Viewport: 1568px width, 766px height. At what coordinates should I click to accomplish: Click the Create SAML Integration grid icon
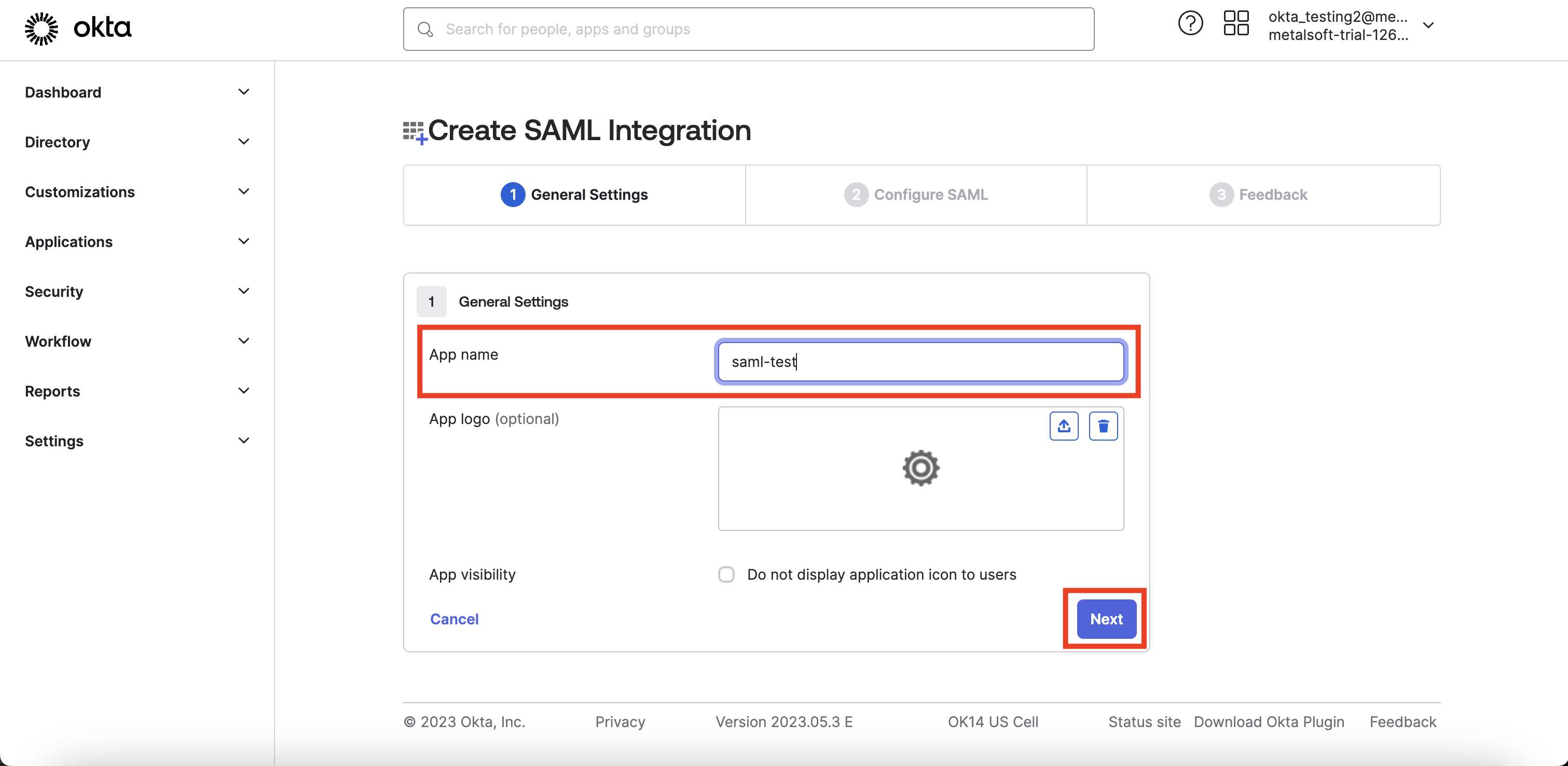coord(415,131)
